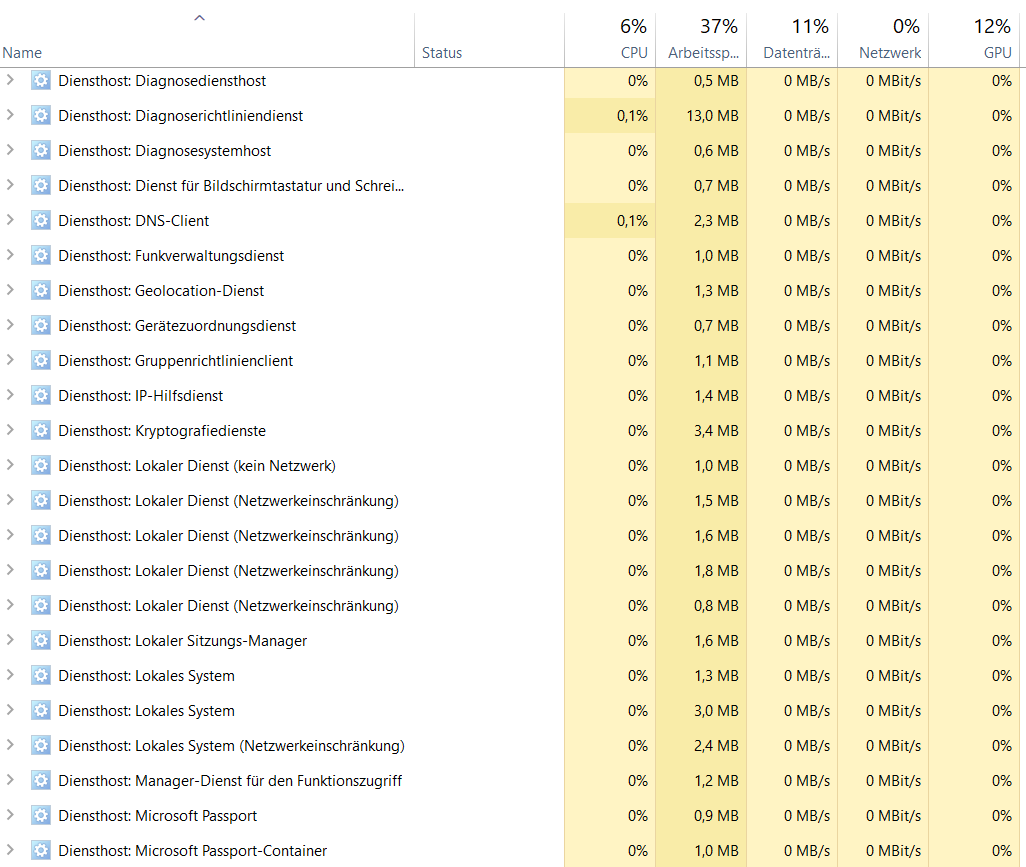Expand the Diensthost: Diagnoserichtliniendienst process group
This screenshot has width=1026, height=867.
10,115
